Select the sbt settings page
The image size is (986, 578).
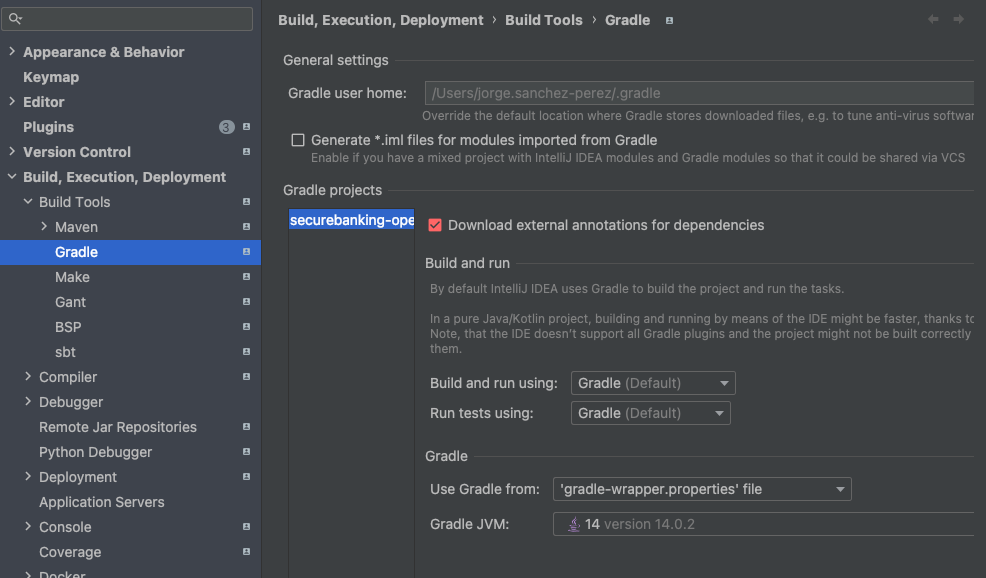point(65,352)
